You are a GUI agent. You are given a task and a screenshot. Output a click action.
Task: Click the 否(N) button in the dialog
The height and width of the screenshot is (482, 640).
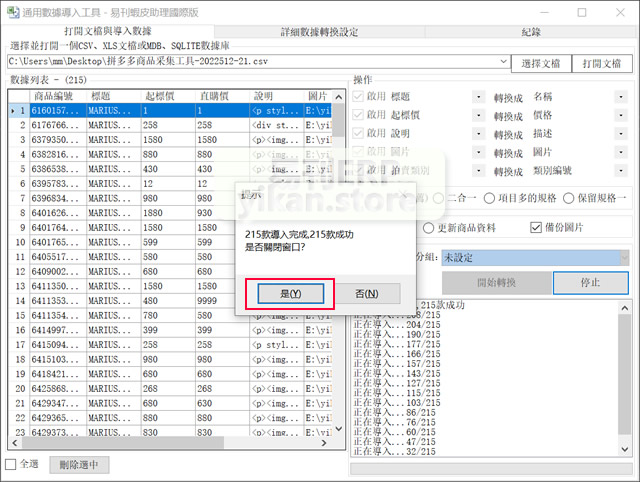tap(366, 293)
